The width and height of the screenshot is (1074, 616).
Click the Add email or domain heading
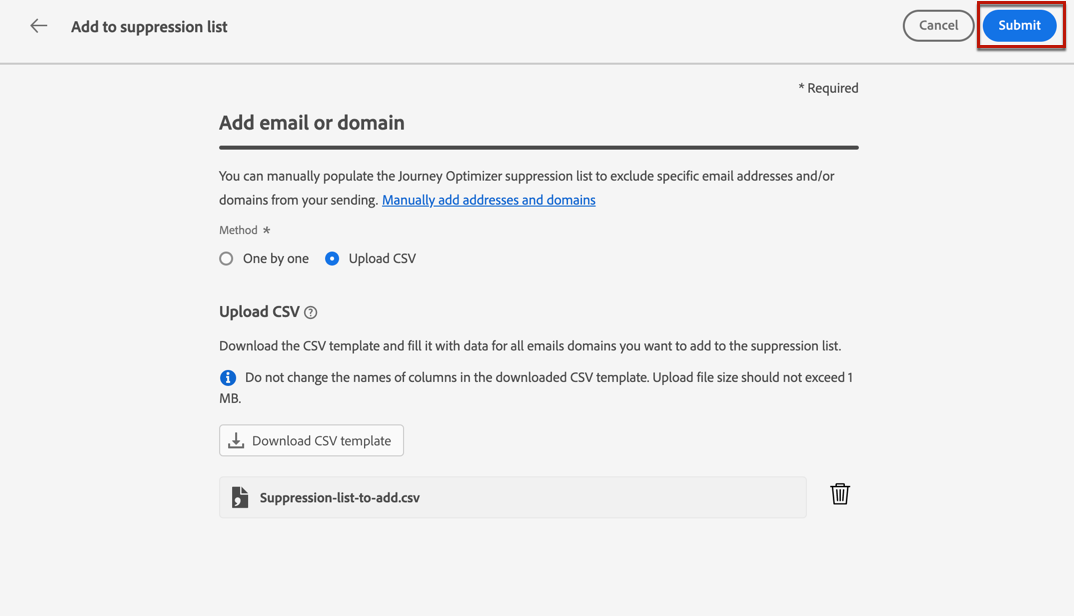coord(312,123)
